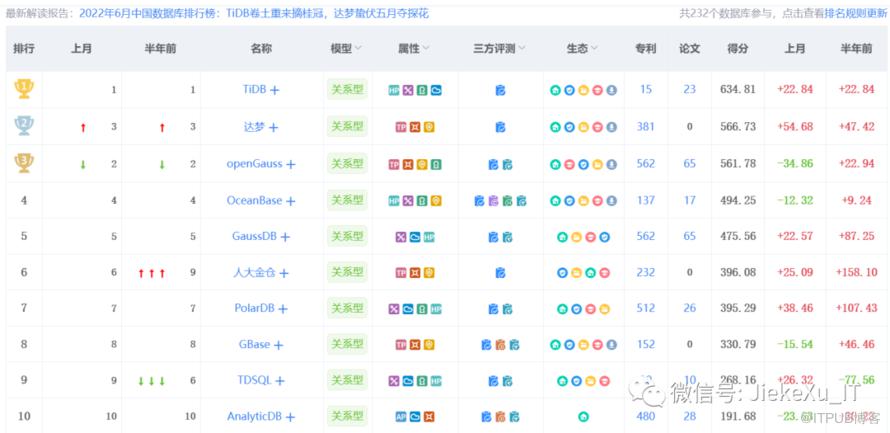Click the silver second-place trophy icon
Screen dimensions: 890x433
[x=24, y=126]
